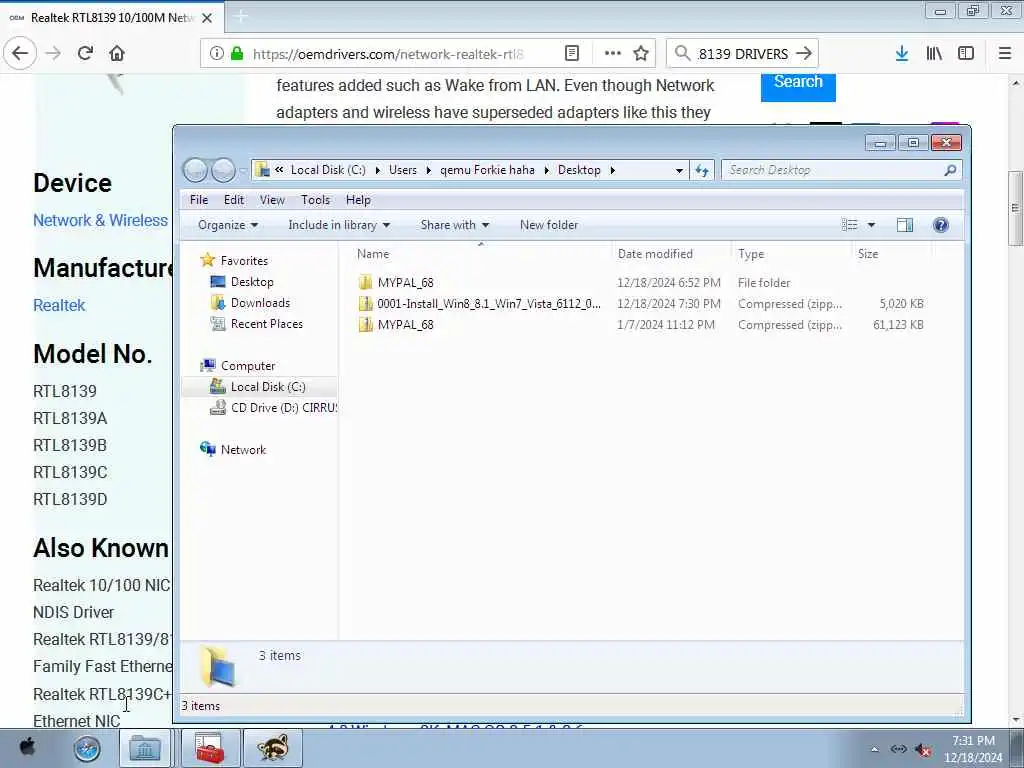The image size is (1024, 768).
Task: Open the Organize dropdown
Action: tap(228, 225)
